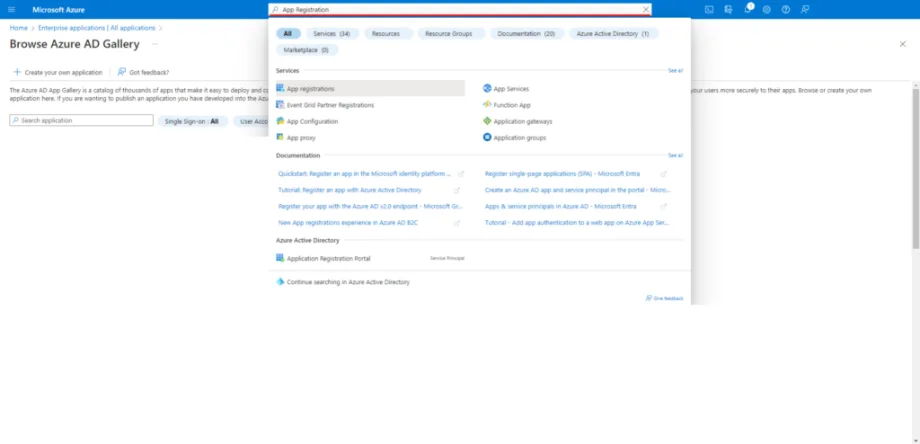Click See all next to Services

point(675,70)
